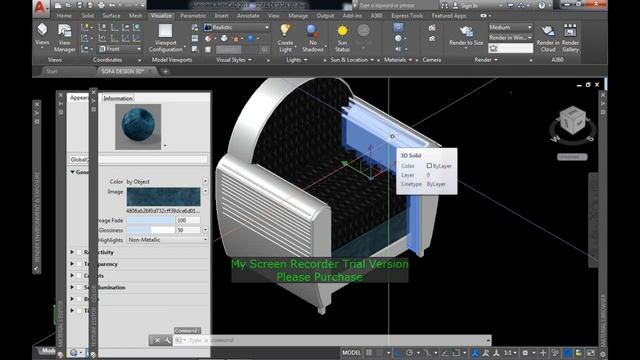
Task: Open the Realistic visual style dropdown
Action: (237, 27)
